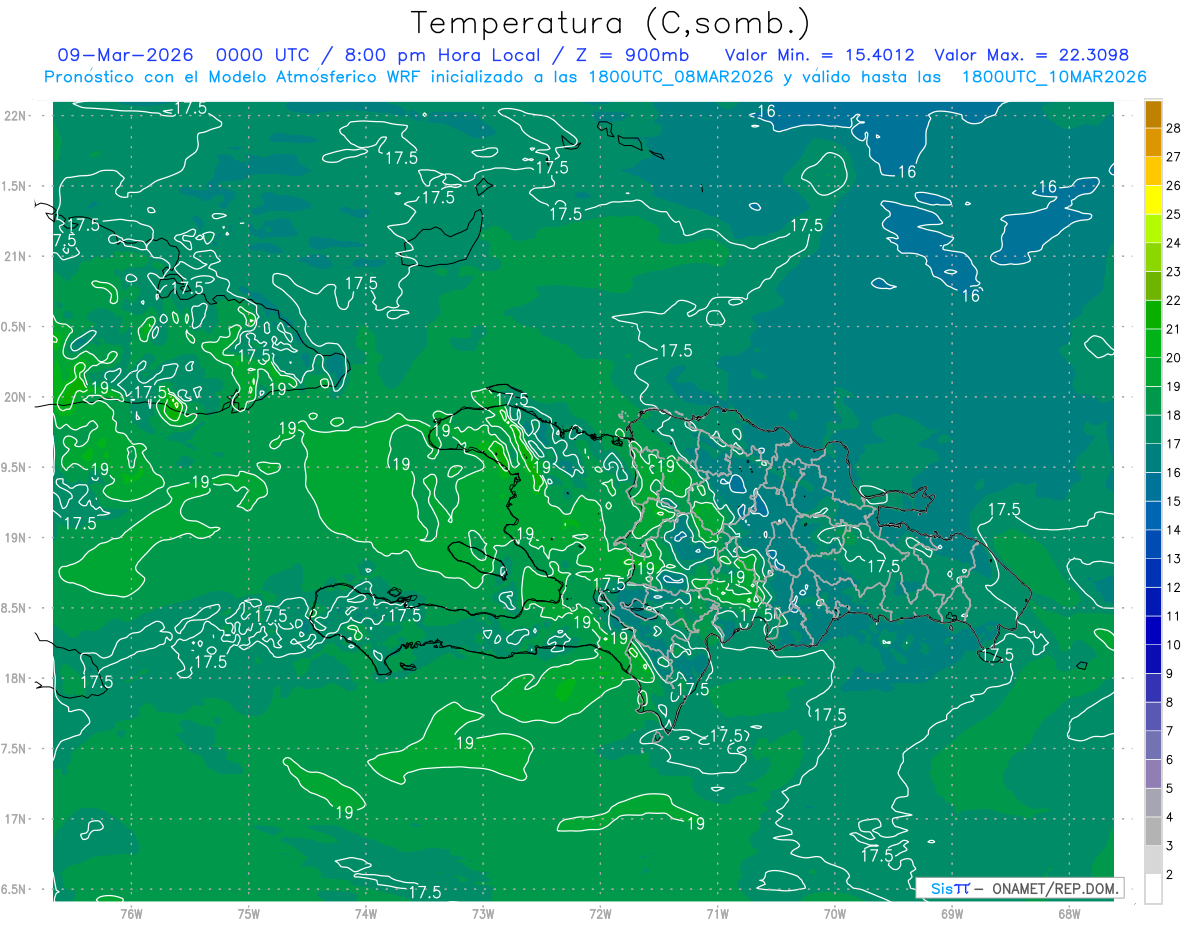Click the 20N latitude axis label

point(16,397)
